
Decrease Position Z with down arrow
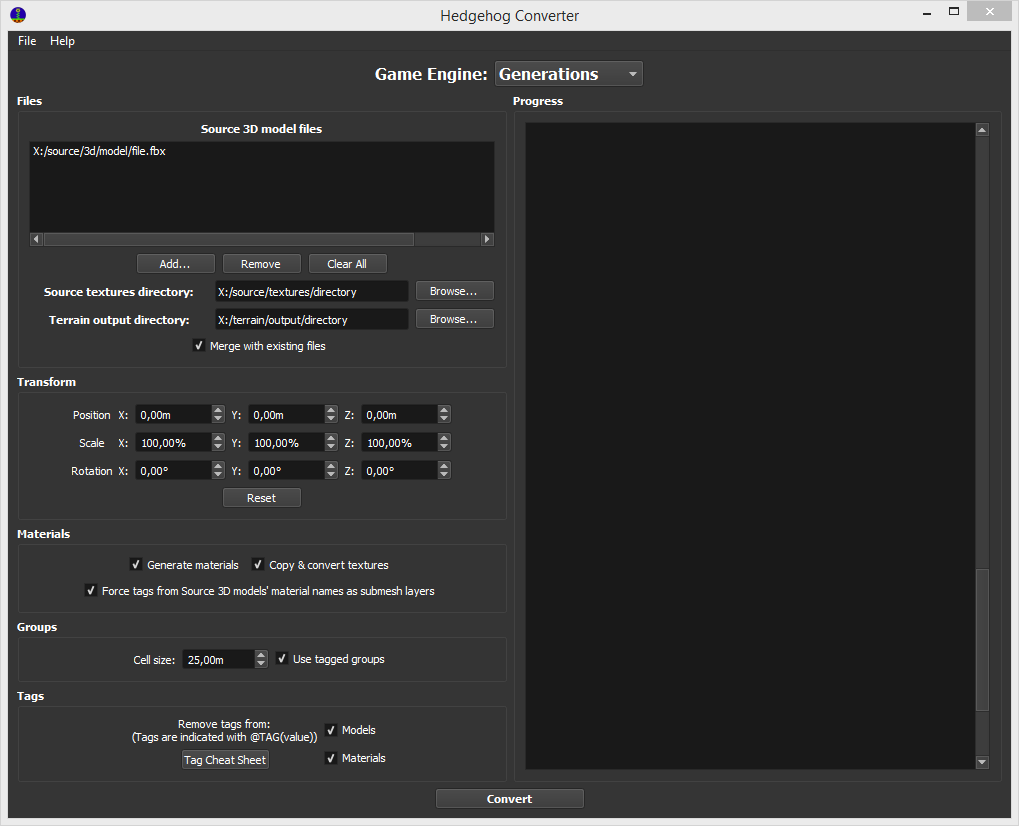tap(444, 419)
